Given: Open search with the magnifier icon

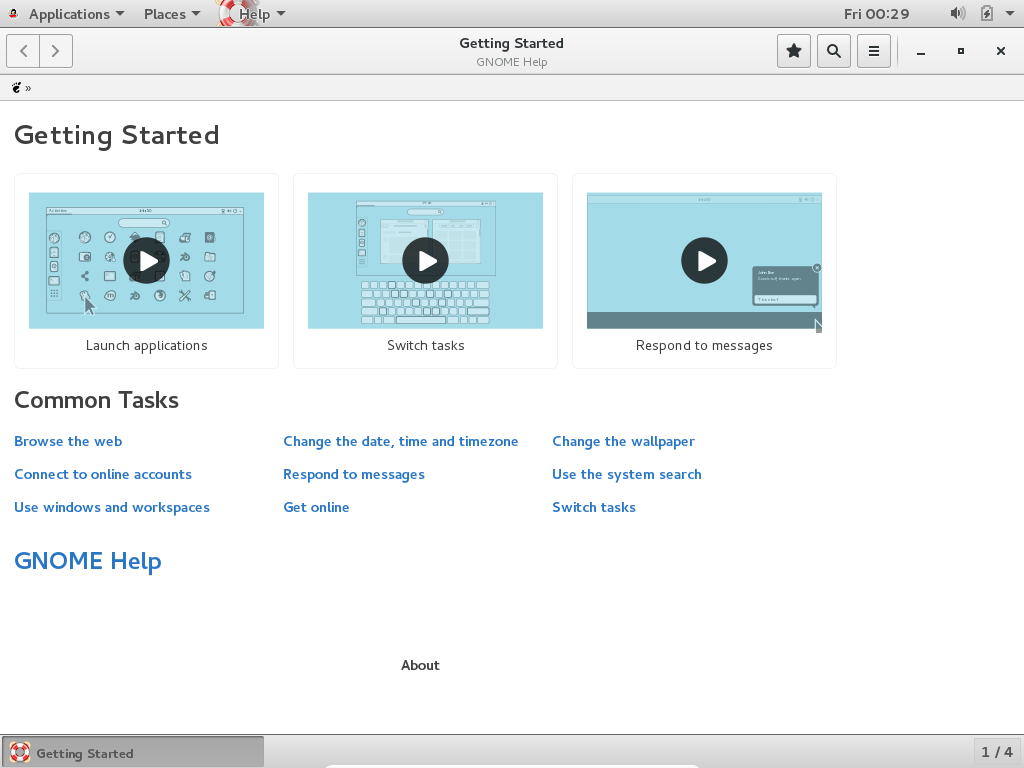Looking at the screenshot, I should tap(834, 51).
